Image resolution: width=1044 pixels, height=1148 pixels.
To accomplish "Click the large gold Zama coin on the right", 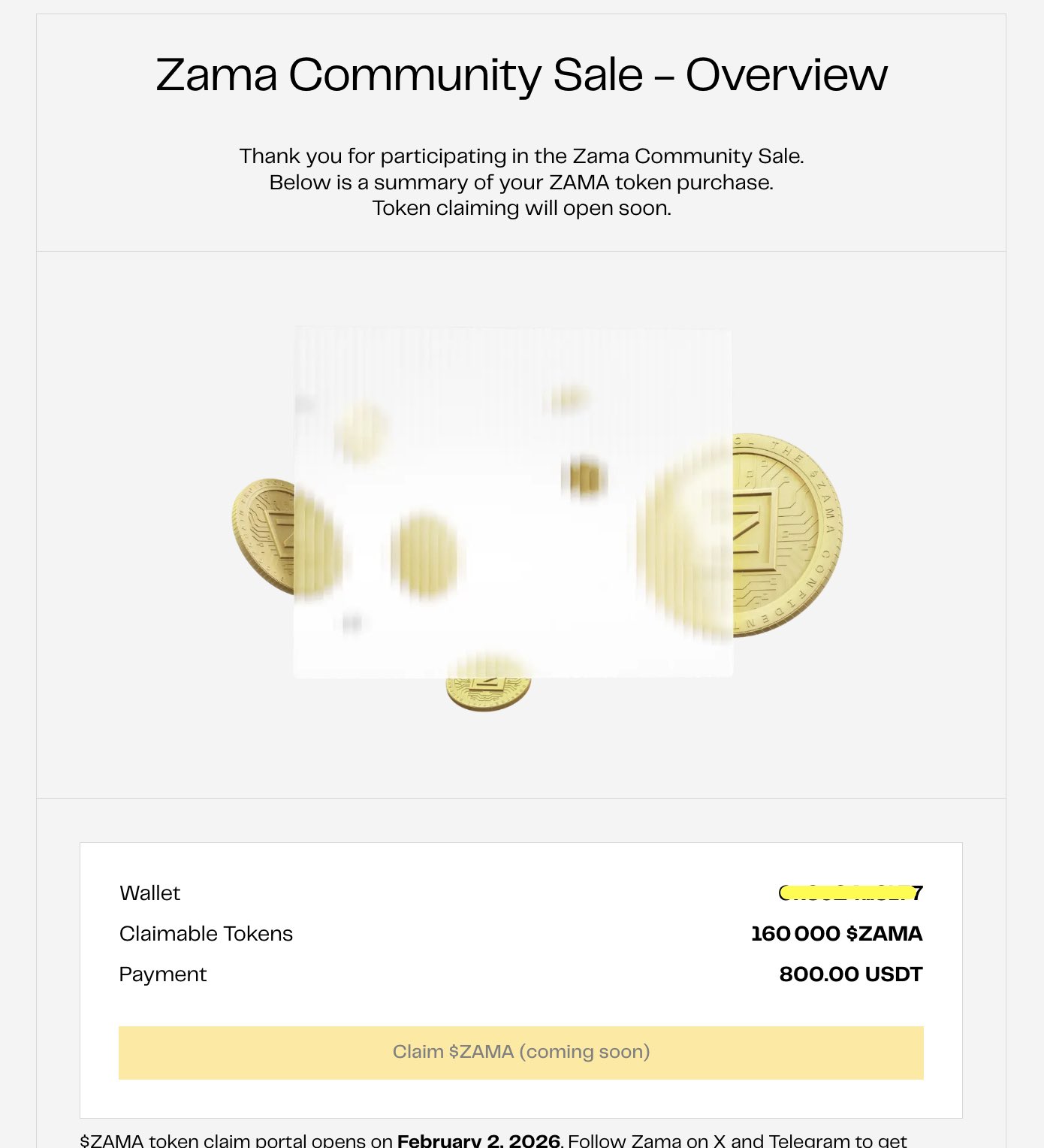I will 785,535.
